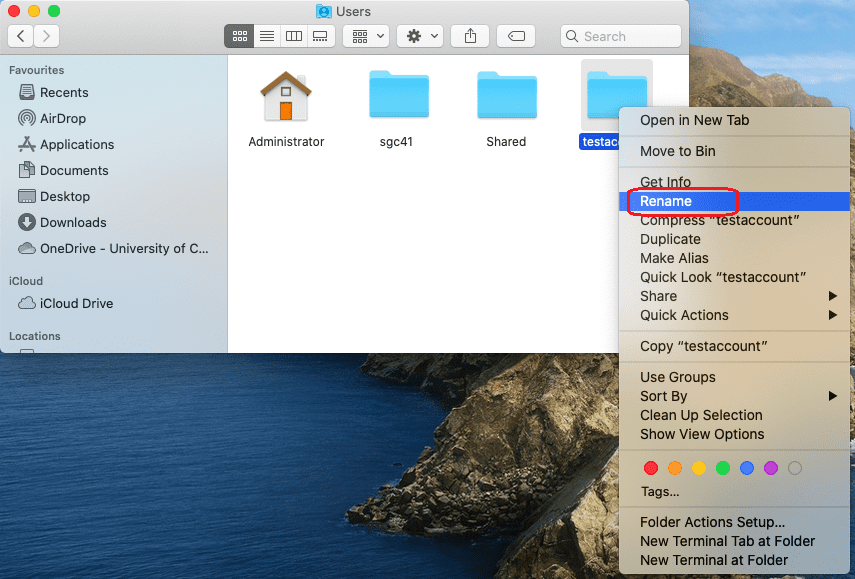Open the Administrator home folder icon
Image resolution: width=855 pixels, height=579 pixels.
click(x=286, y=97)
